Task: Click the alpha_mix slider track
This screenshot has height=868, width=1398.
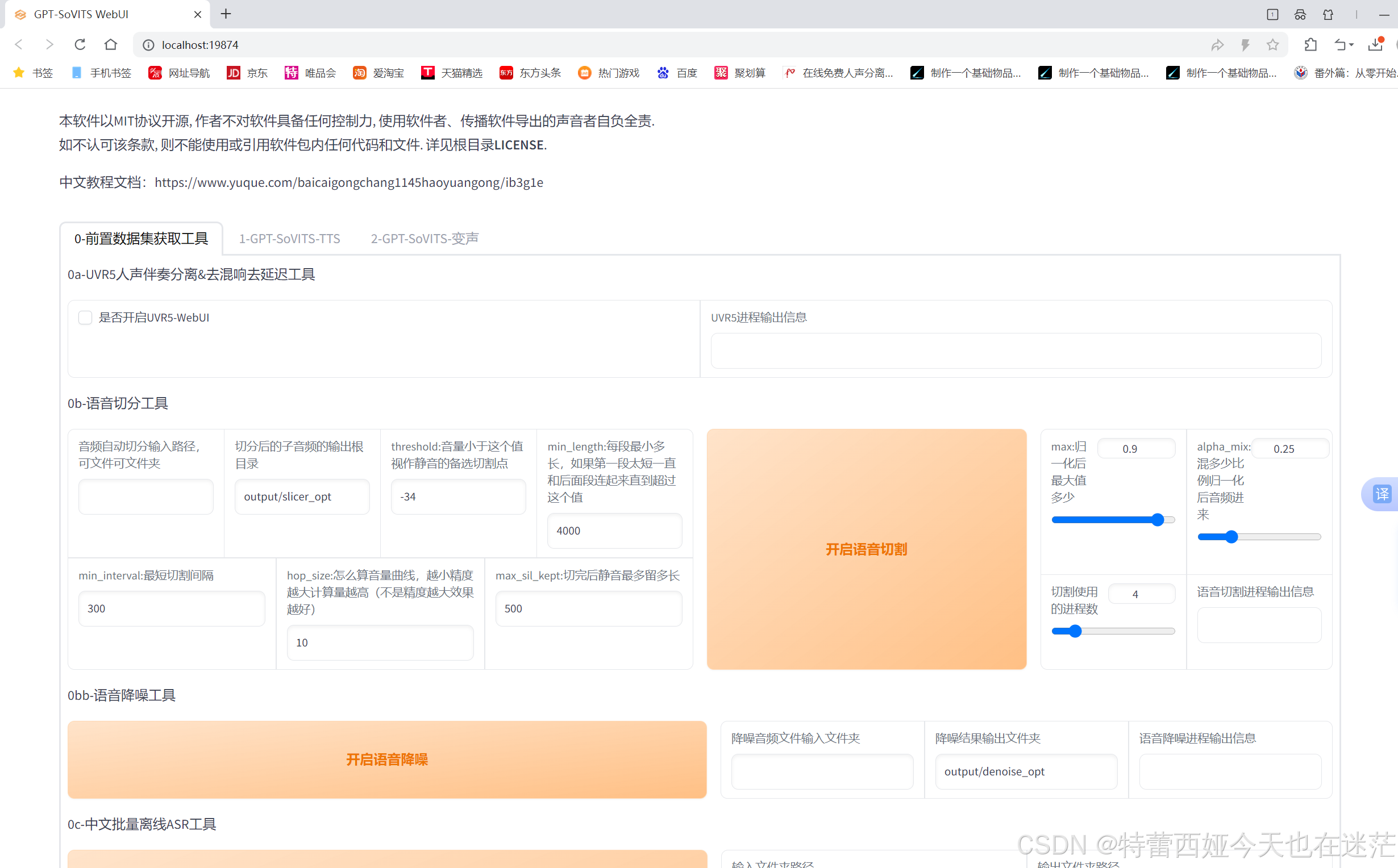Action: pyautogui.click(x=1259, y=537)
